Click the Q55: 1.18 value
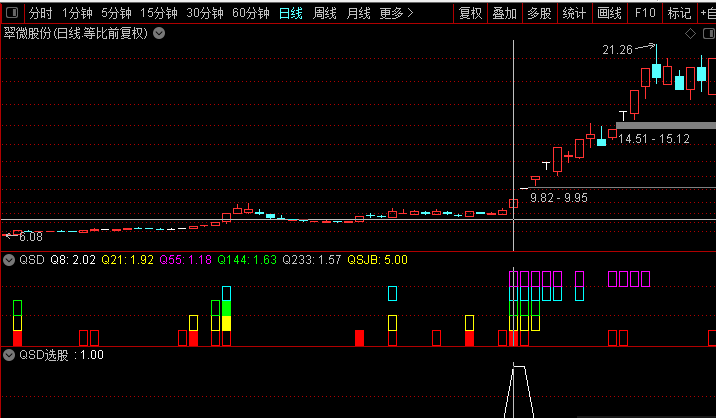This screenshot has width=716, height=418. [x=185, y=260]
